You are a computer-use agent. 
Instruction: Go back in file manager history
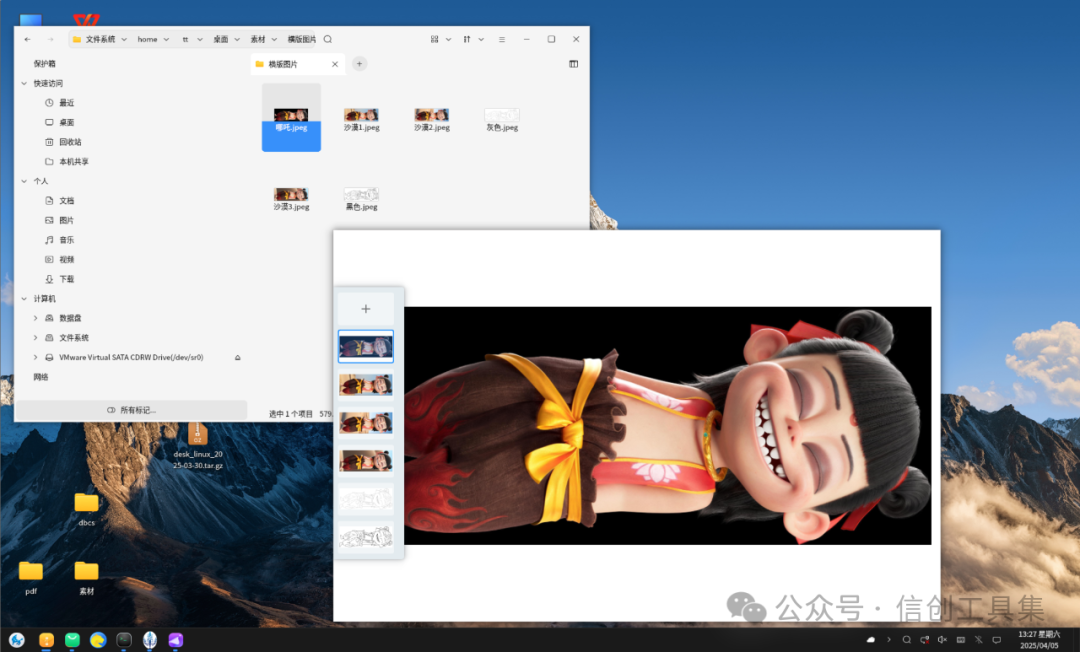tap(28, 39)
